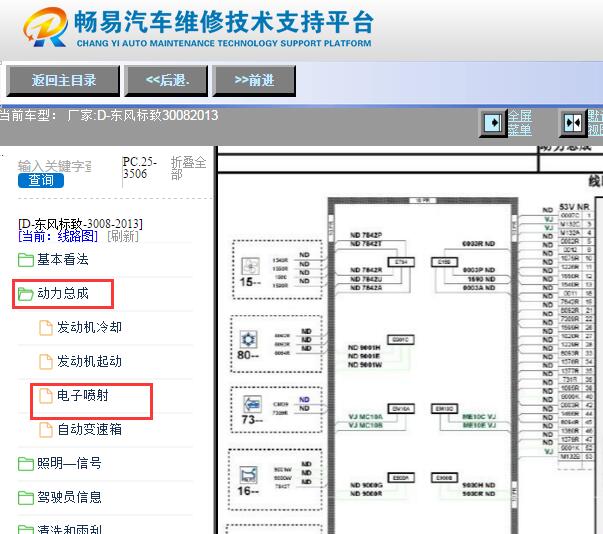Click the full-screen menu toggle icon
This screenshot has height=534, width=603.
click(493, 123)
